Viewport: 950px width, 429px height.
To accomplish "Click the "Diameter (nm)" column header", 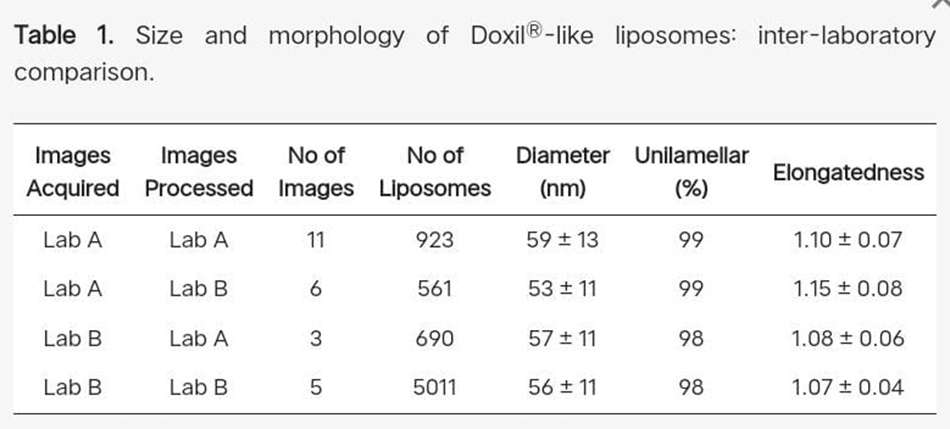I will coord(563,172).
